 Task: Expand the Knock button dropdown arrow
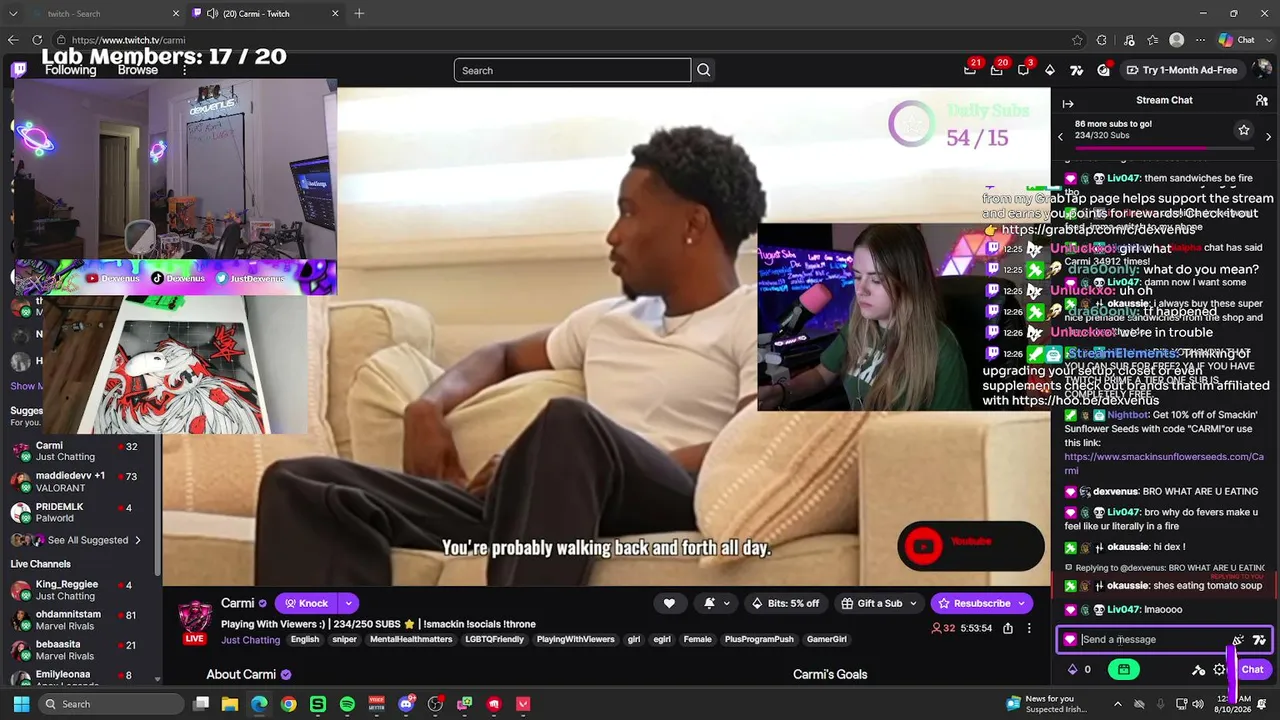[x=348, y=603]
